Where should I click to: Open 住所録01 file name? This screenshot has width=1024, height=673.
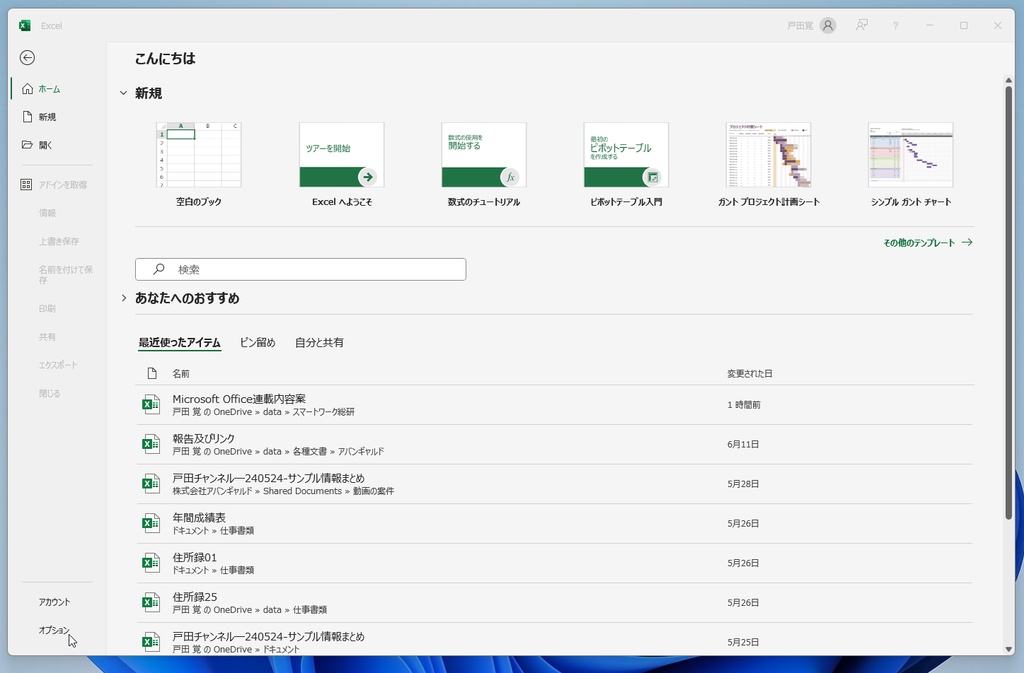[195, 557]
